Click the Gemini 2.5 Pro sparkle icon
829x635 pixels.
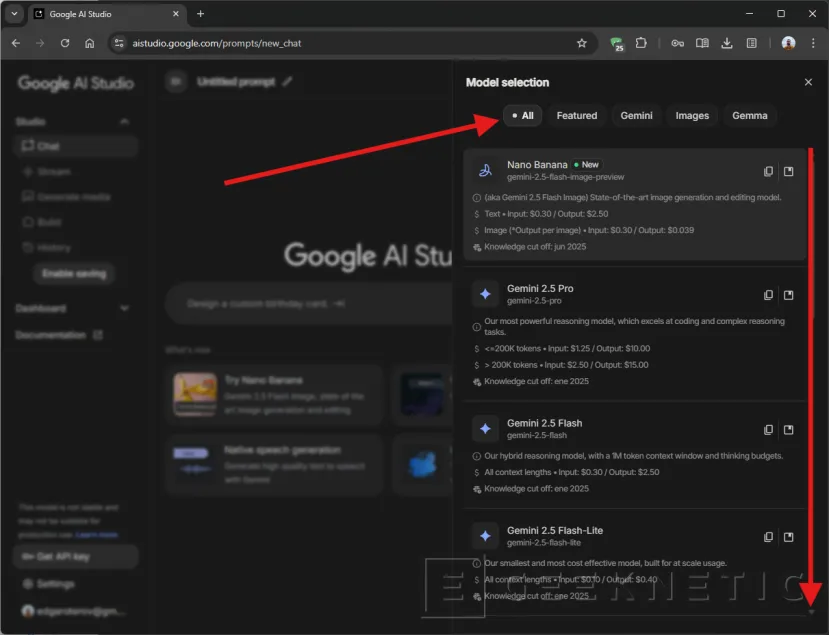[x=485, y=294]
